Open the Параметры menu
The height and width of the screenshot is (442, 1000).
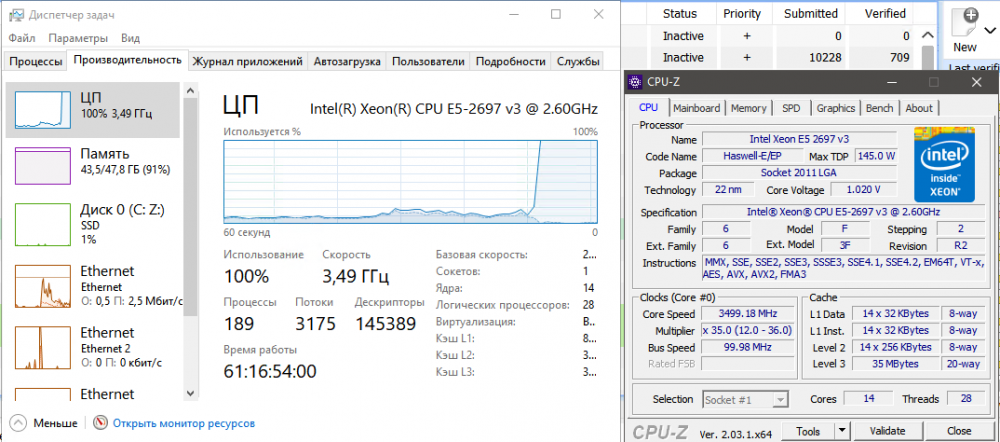point(78,38)
